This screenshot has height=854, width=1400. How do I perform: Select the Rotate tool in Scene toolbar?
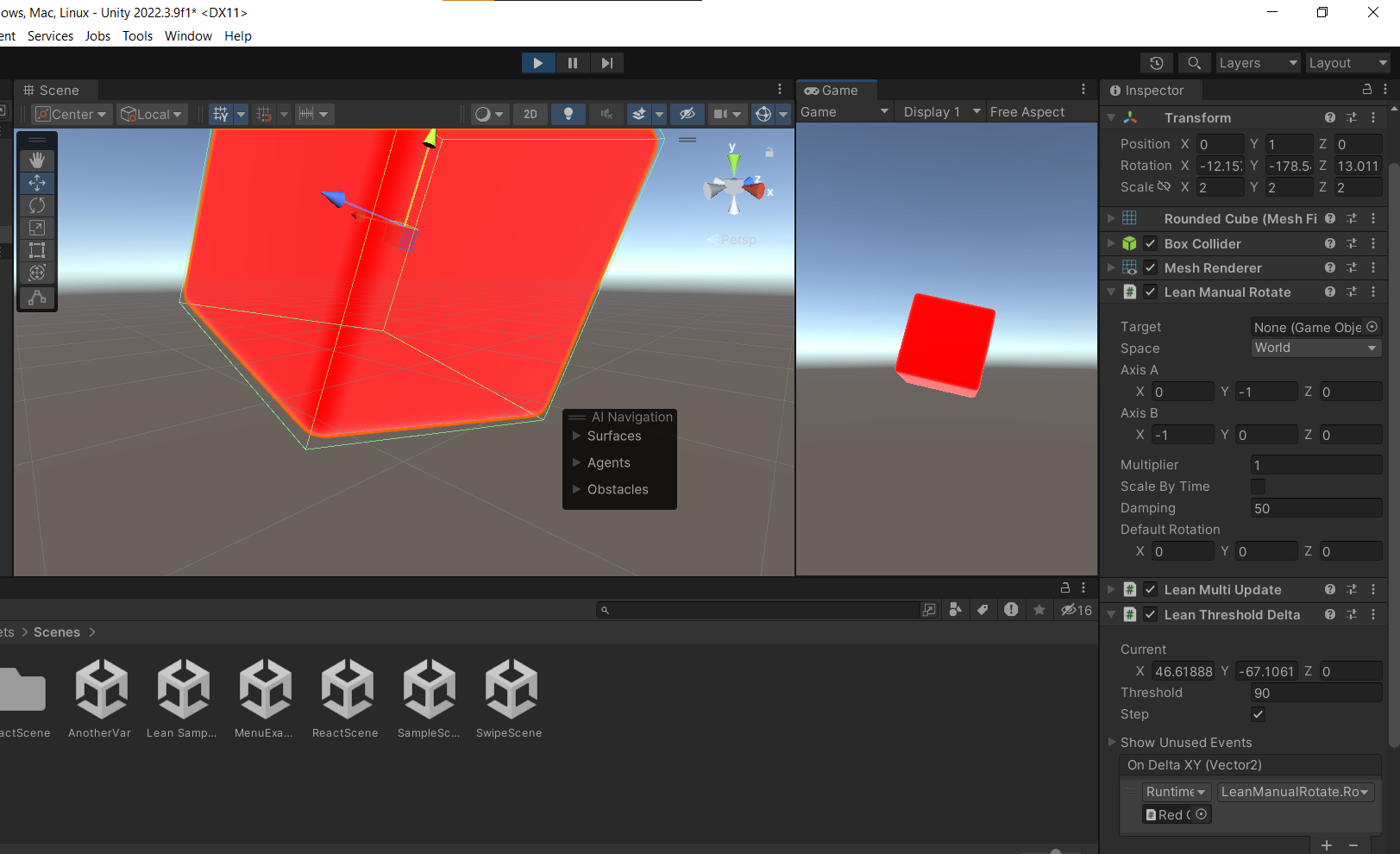[x=36, y=205]
